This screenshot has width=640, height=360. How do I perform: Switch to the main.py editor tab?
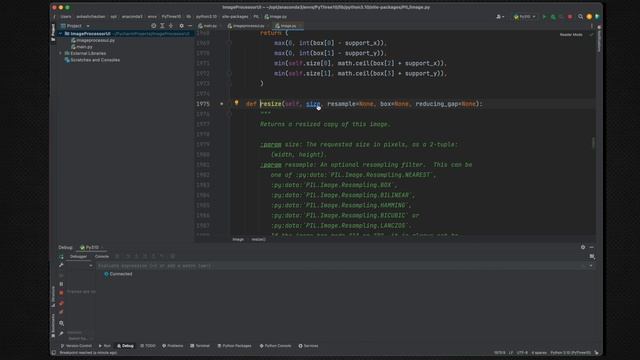(x=208, y=26)
